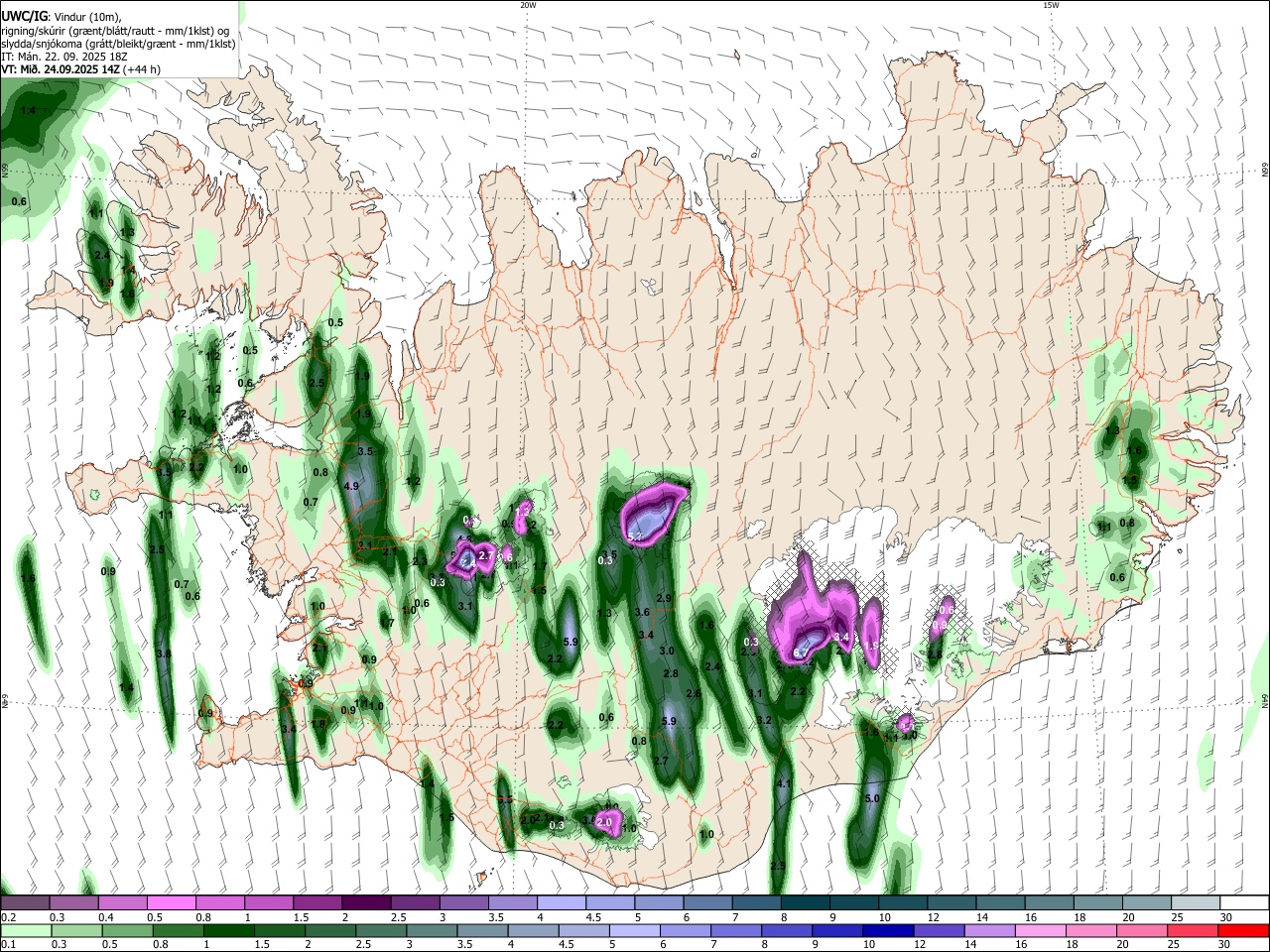Screen dimensions: 1270x952
Task: Click the '1.7' precipitation value on the map
Action: pyautogui.click(x=541, y=567)
